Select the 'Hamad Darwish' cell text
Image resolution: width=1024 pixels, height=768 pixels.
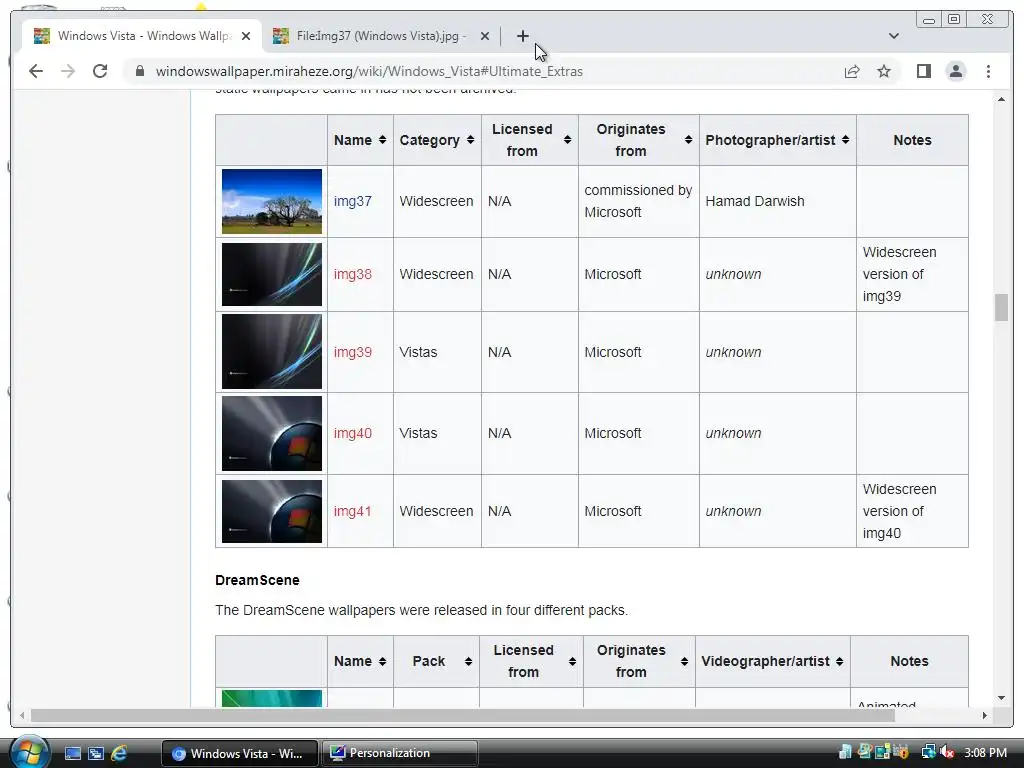pyautogui.click(x=755, y=201)
